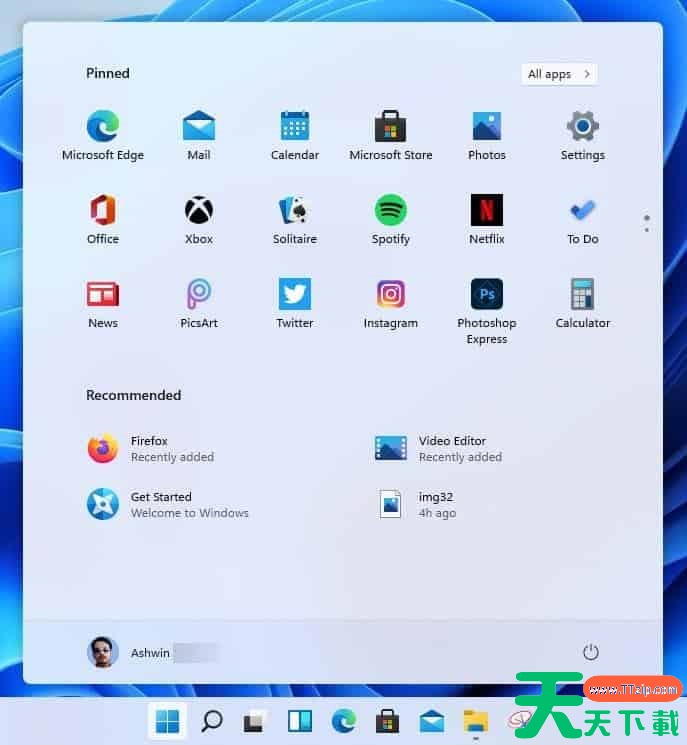Click the Ashwin user account
This screenshot has height=745, width=687.
pyautogui.click(x=152, y=652)
